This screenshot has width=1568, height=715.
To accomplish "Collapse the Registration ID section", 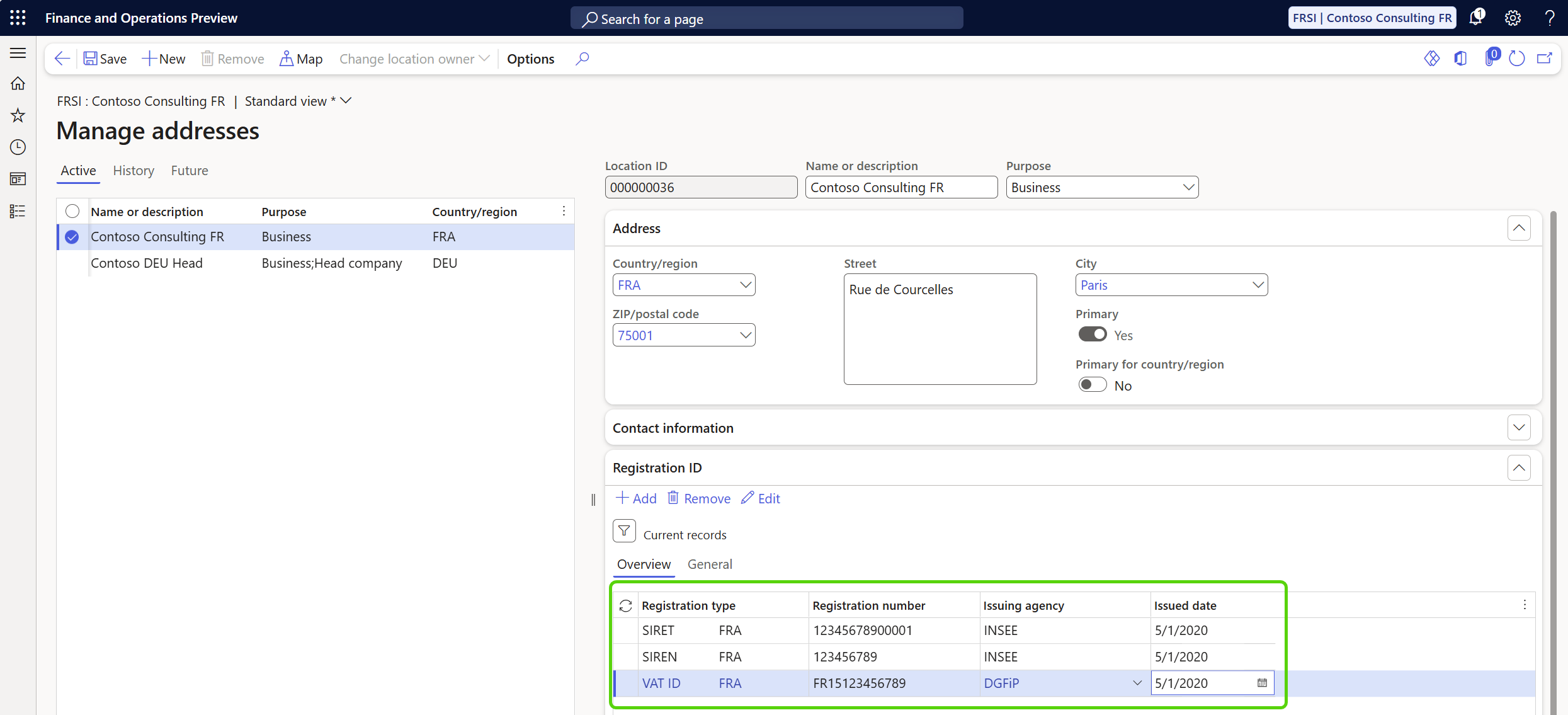I will click(1519, 467).
